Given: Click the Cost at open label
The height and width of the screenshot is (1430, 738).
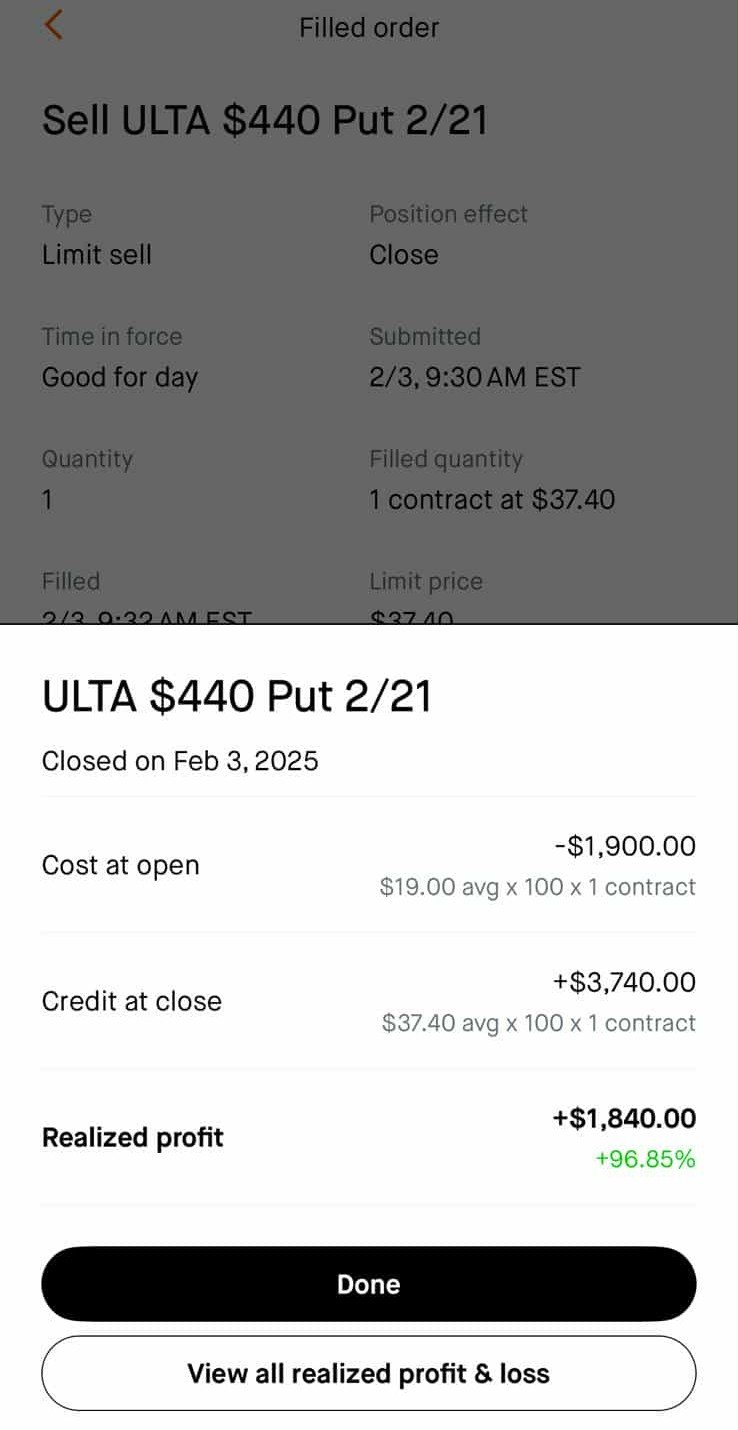Looking at the screenshot, I should 120,865.
